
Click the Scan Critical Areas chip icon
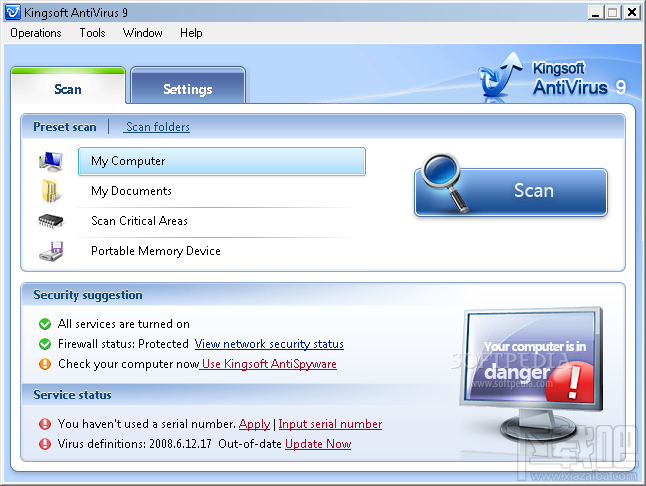pos(51,221)
